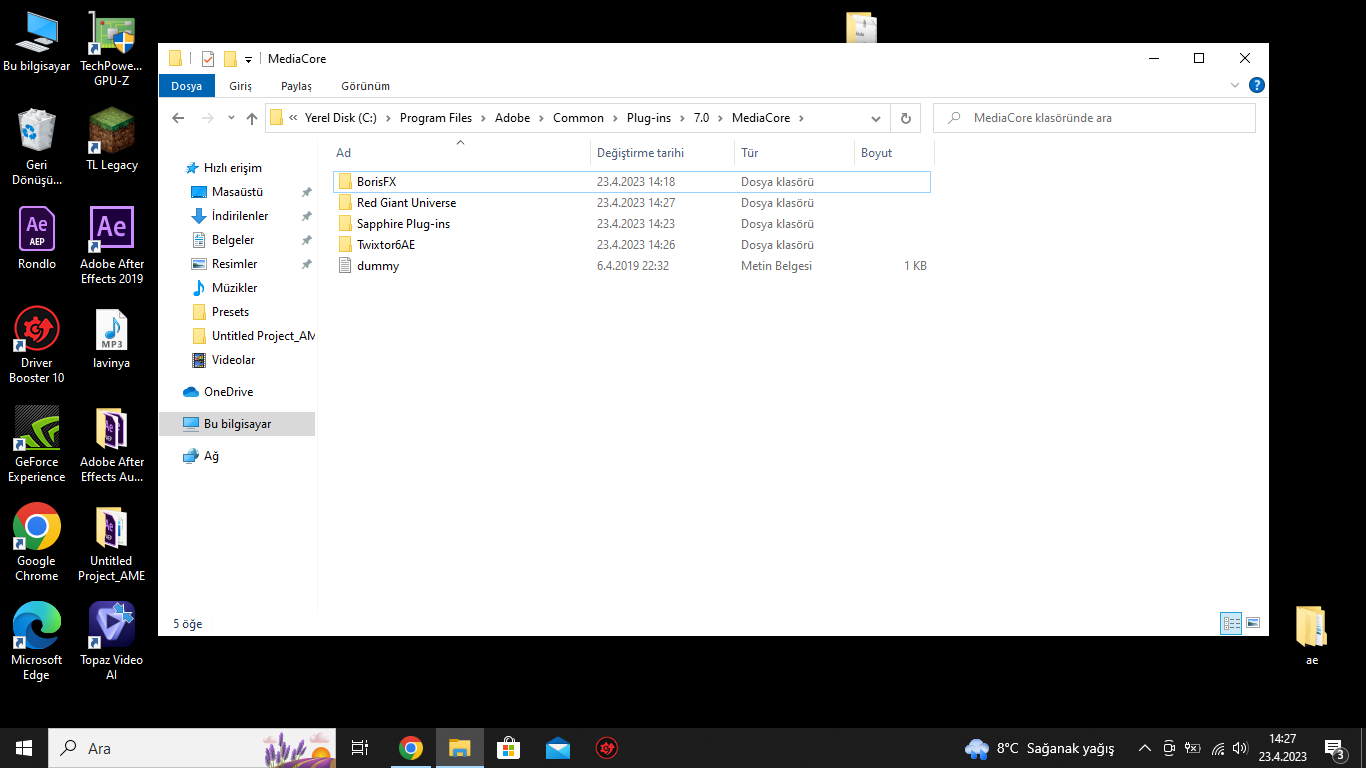Open Microsoft Store from taskbar
Screen dimensions: 1366x768
tap(509, 748)
